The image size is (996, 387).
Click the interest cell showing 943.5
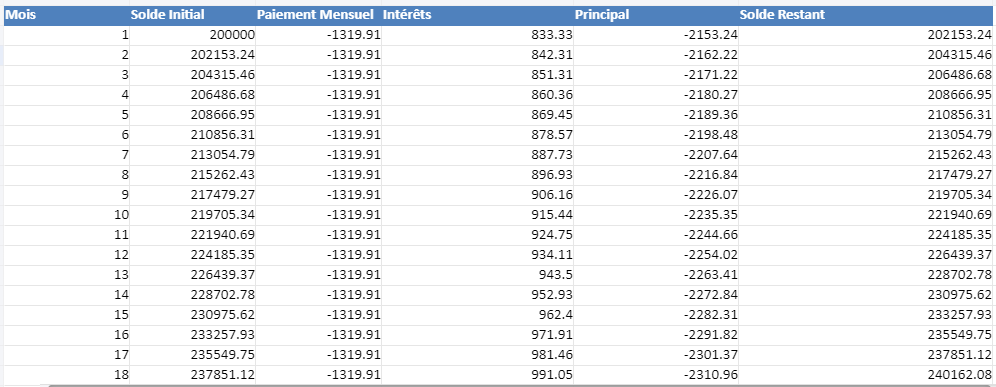477,275
